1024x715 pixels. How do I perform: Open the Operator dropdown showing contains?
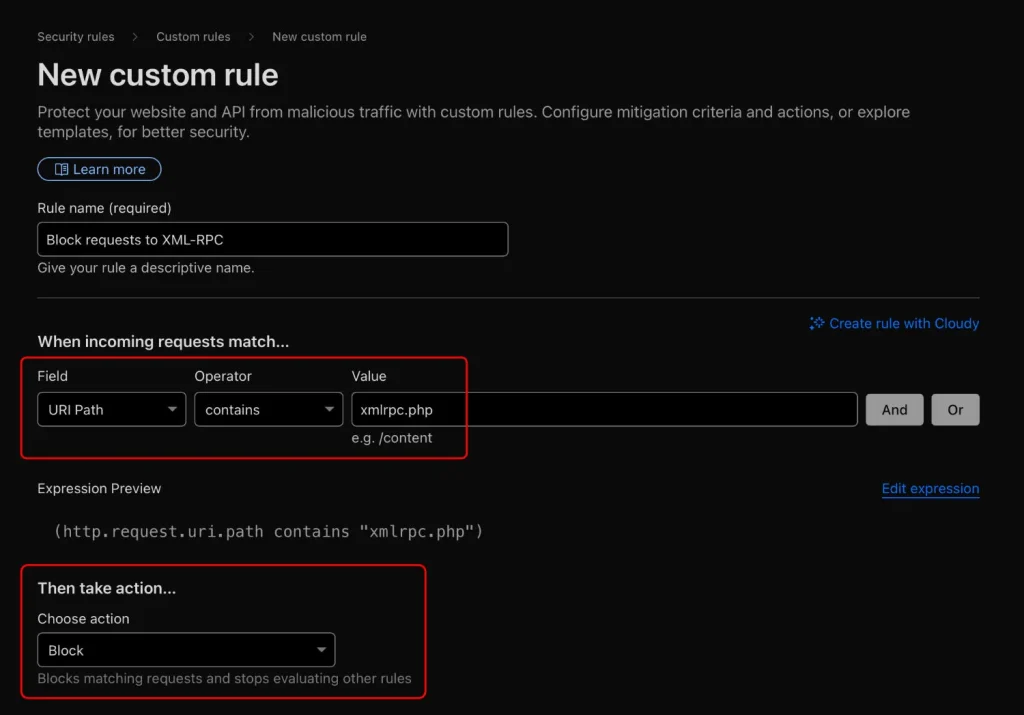pyautogui.click(x=268, y=409)
